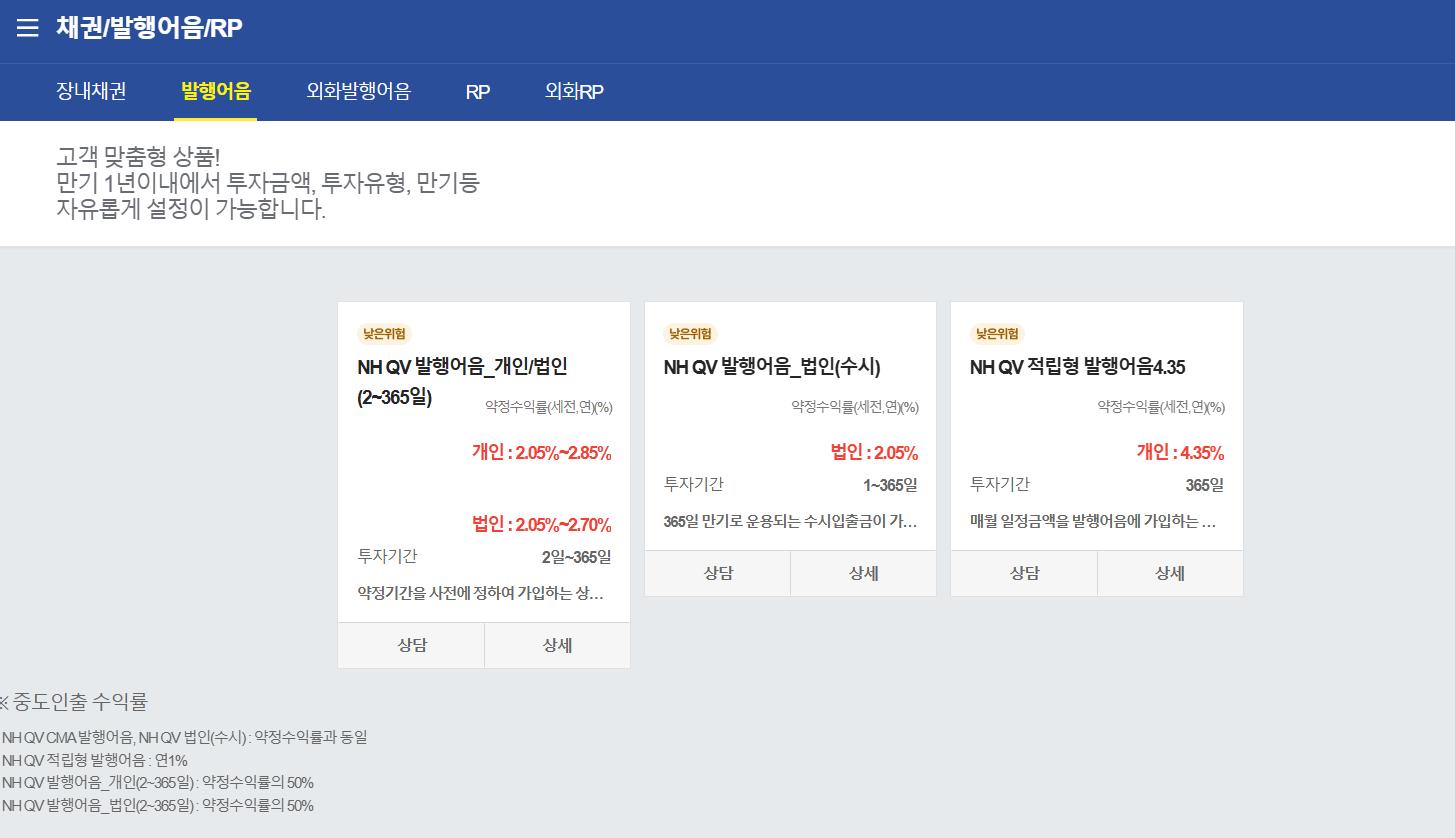Request 상담 for NH QV 발행어음_법인(수시)

pos(717,574)
